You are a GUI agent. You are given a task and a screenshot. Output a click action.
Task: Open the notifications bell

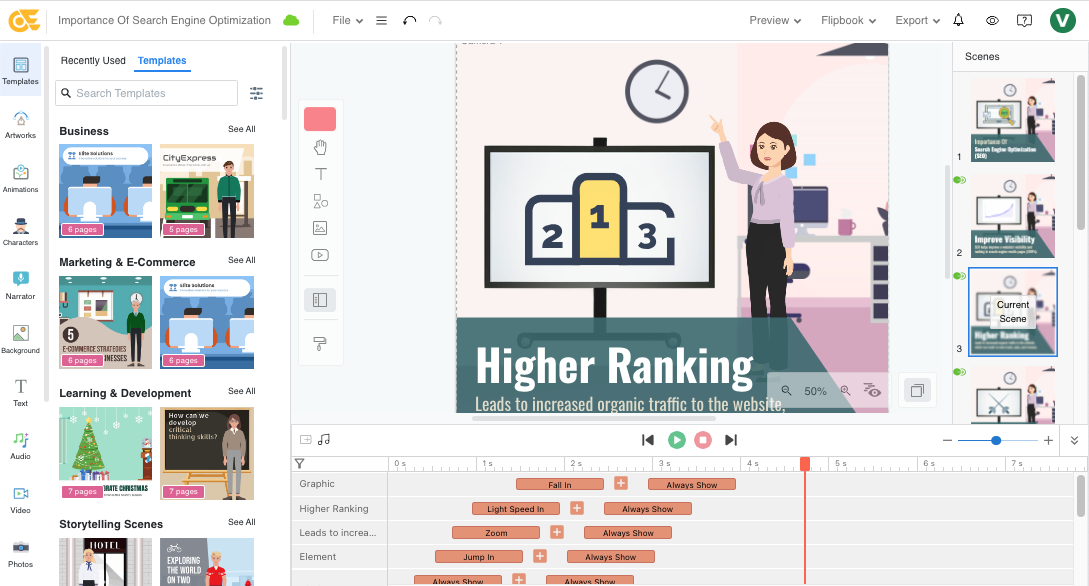959,20
